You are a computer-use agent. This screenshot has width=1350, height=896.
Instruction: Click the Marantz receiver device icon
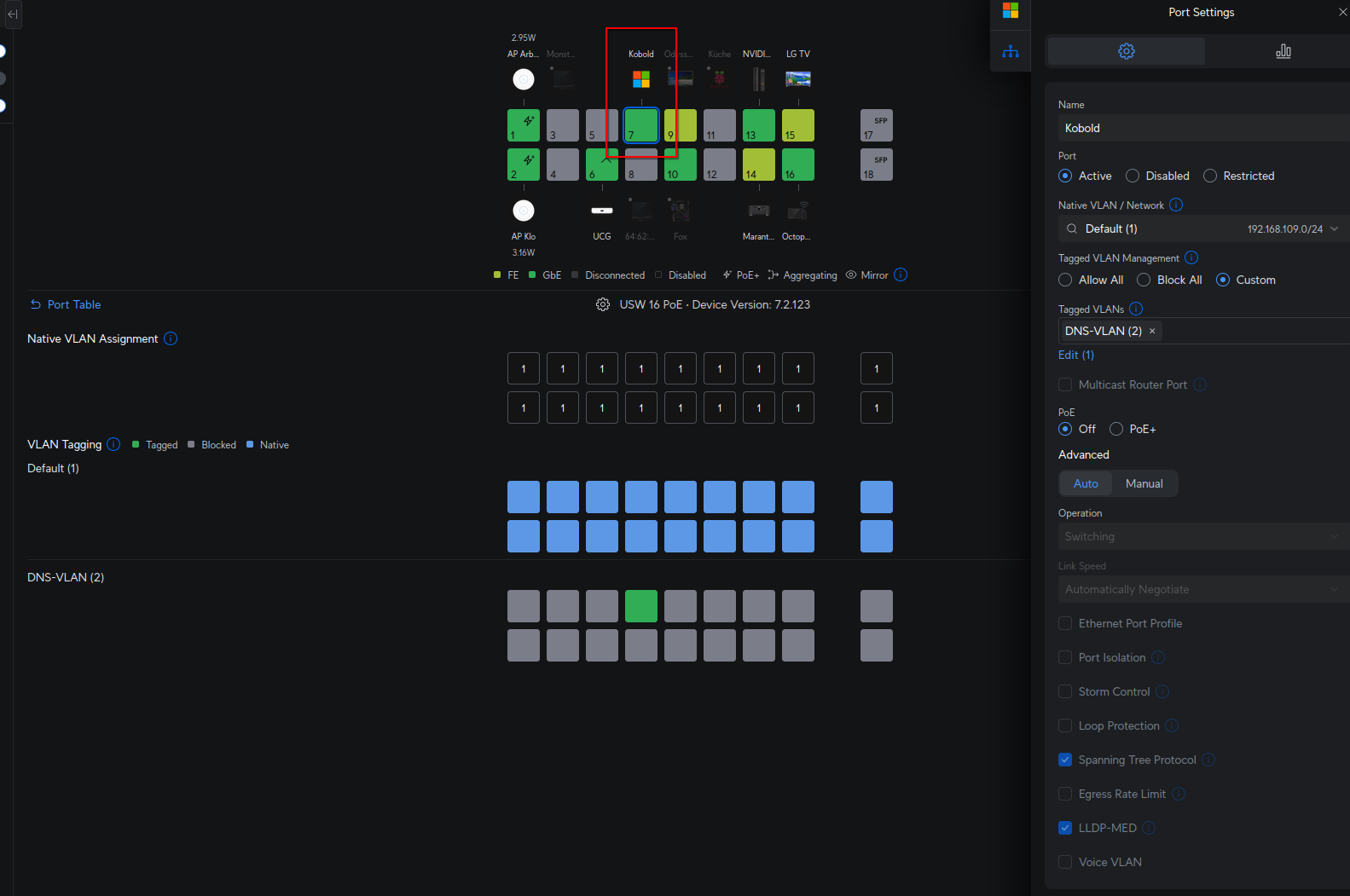tap(759, 211)
